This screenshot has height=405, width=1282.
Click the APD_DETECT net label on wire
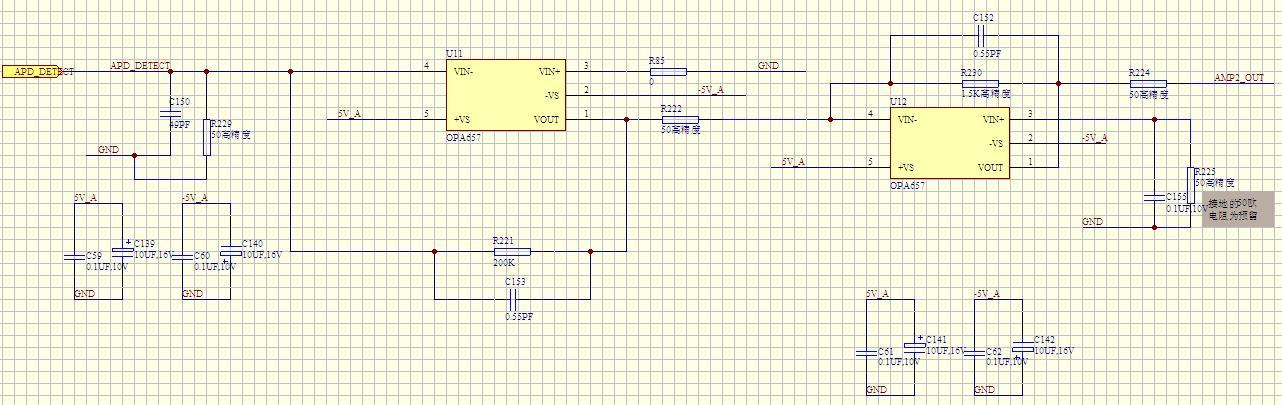[140, 66]
